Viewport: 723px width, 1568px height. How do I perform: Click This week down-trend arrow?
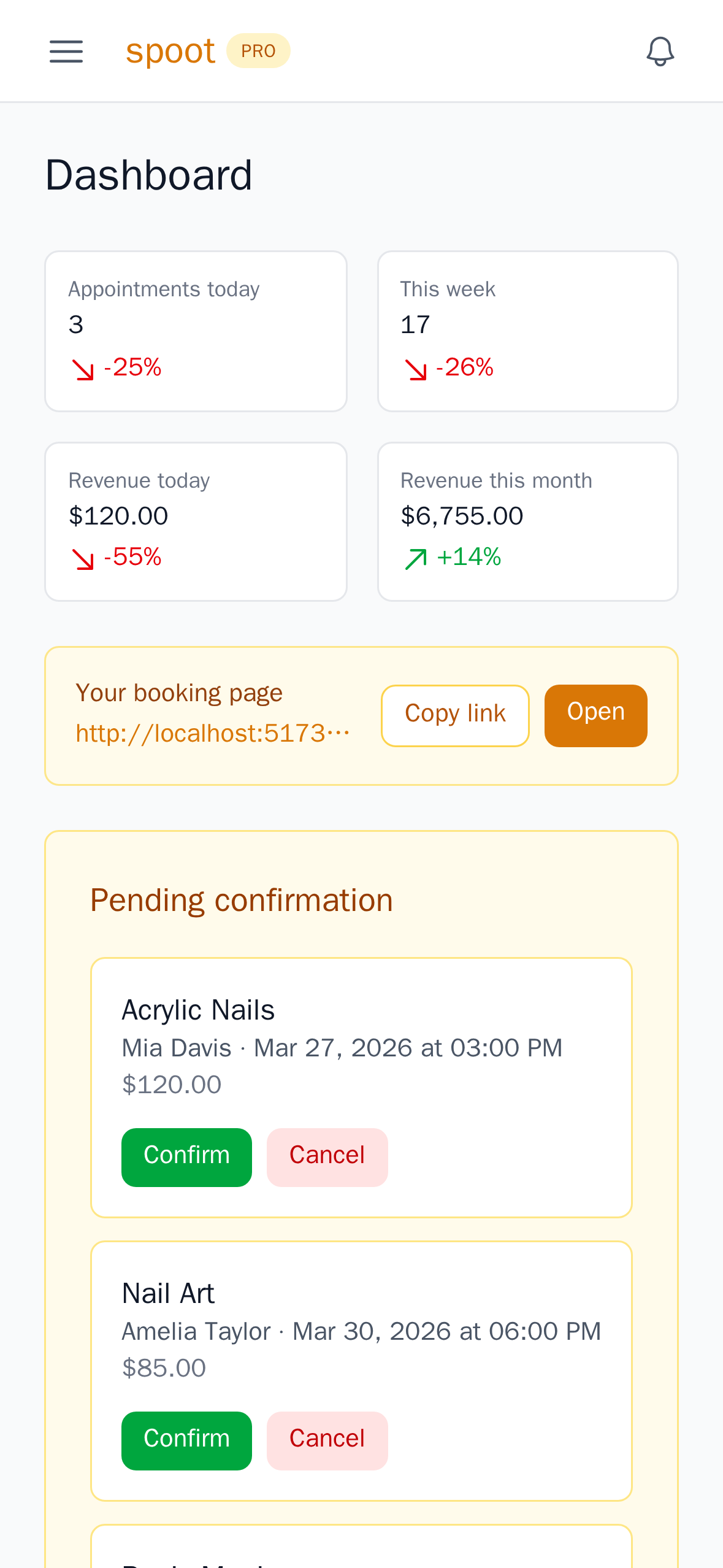point(416,370)
